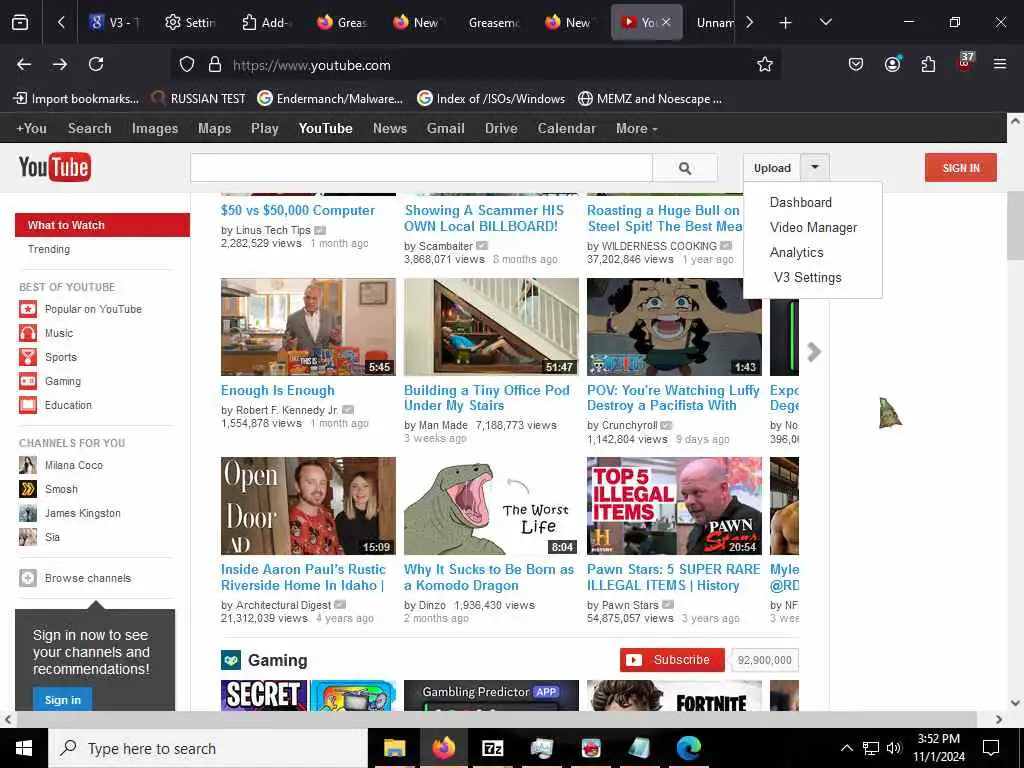The width and height of the screenshot is (1024, 768).
Task: Open Building a Tiny Office Pod thumbnail
Action: tap(491, 327)
